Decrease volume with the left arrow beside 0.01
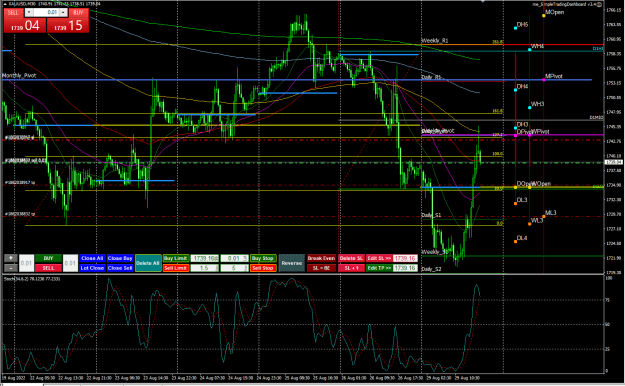This screenshot has height=386, width=625. click(29, 12)
